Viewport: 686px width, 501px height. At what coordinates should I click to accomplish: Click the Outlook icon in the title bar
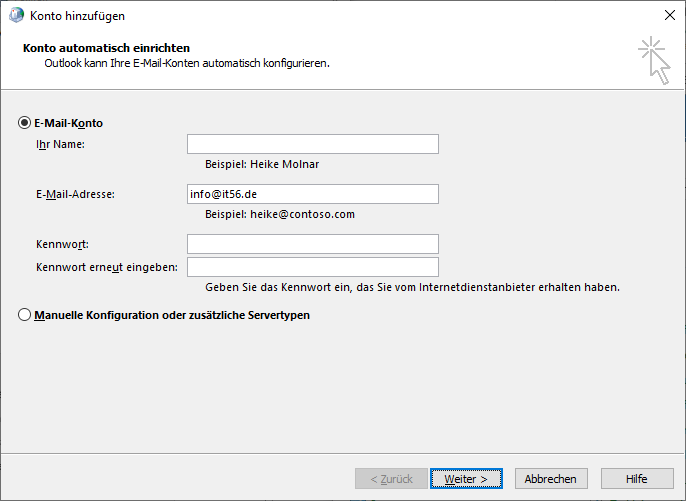[16, 15]
